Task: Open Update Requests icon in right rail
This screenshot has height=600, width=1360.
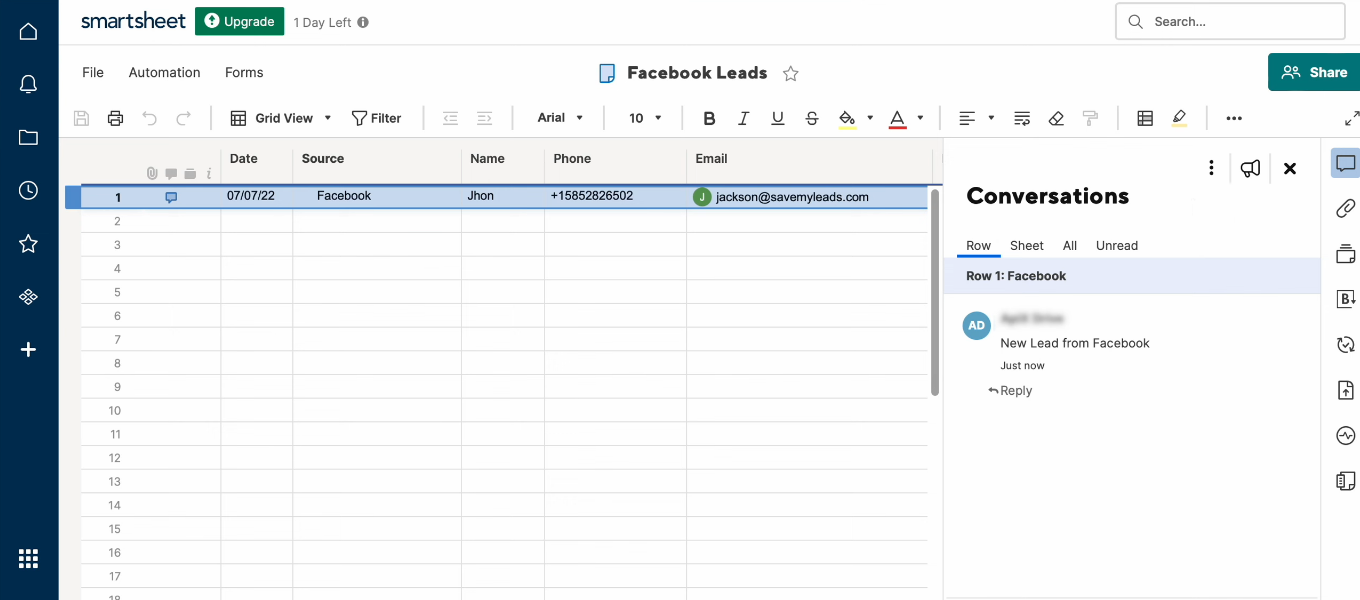Action: tap(1345, 345)
